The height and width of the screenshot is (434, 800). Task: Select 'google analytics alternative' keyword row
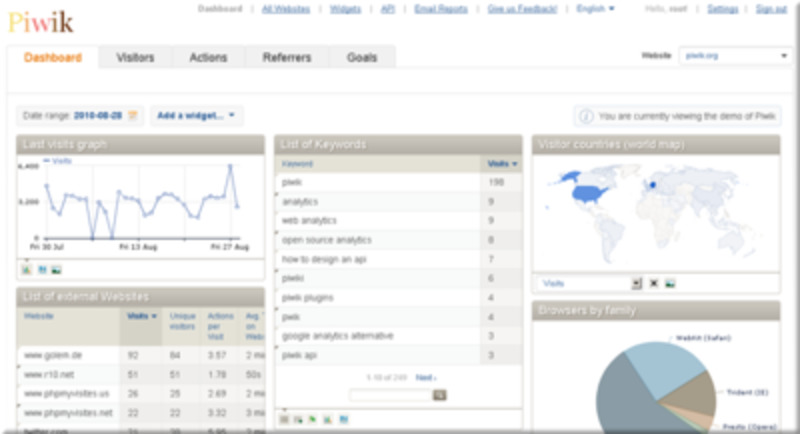click(398, 336)
